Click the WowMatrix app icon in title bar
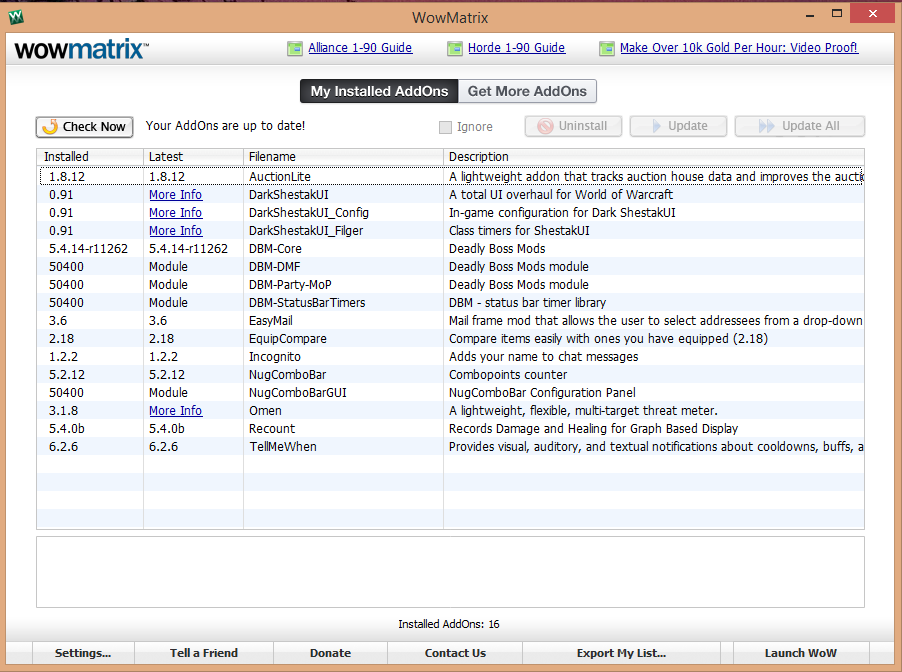 [16, 17]
